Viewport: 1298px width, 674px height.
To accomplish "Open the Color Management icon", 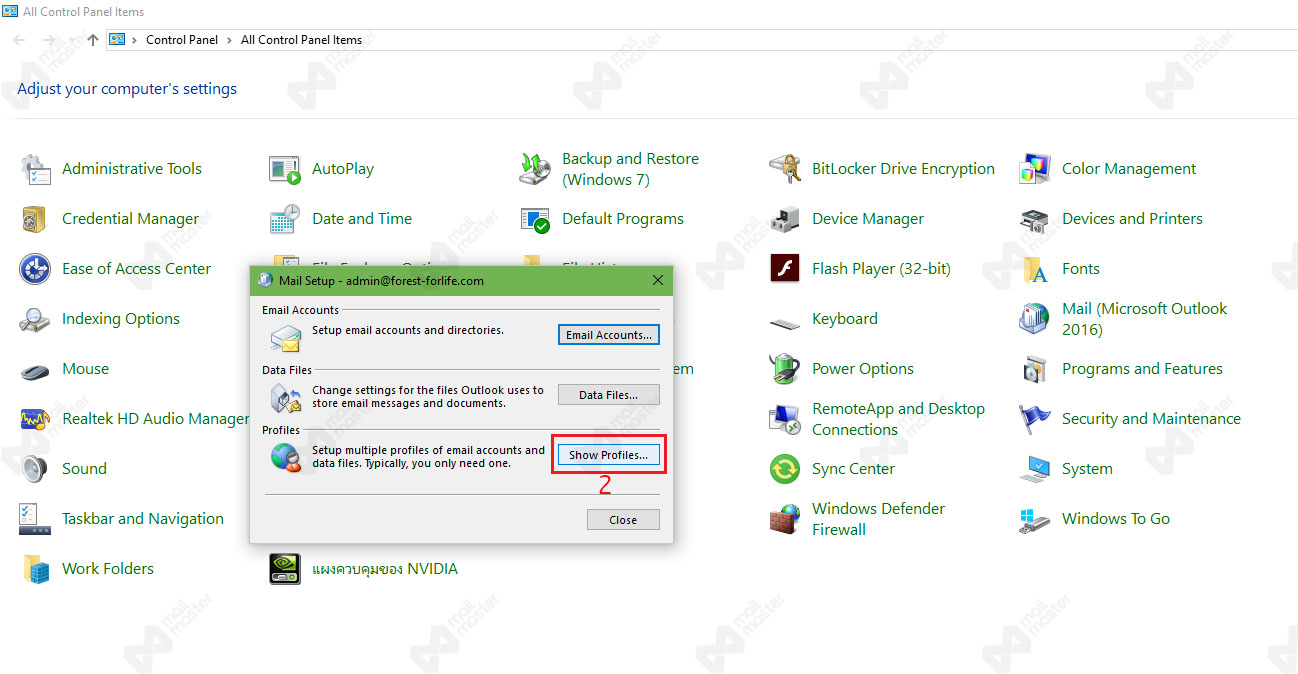I will coord(1035,169).
